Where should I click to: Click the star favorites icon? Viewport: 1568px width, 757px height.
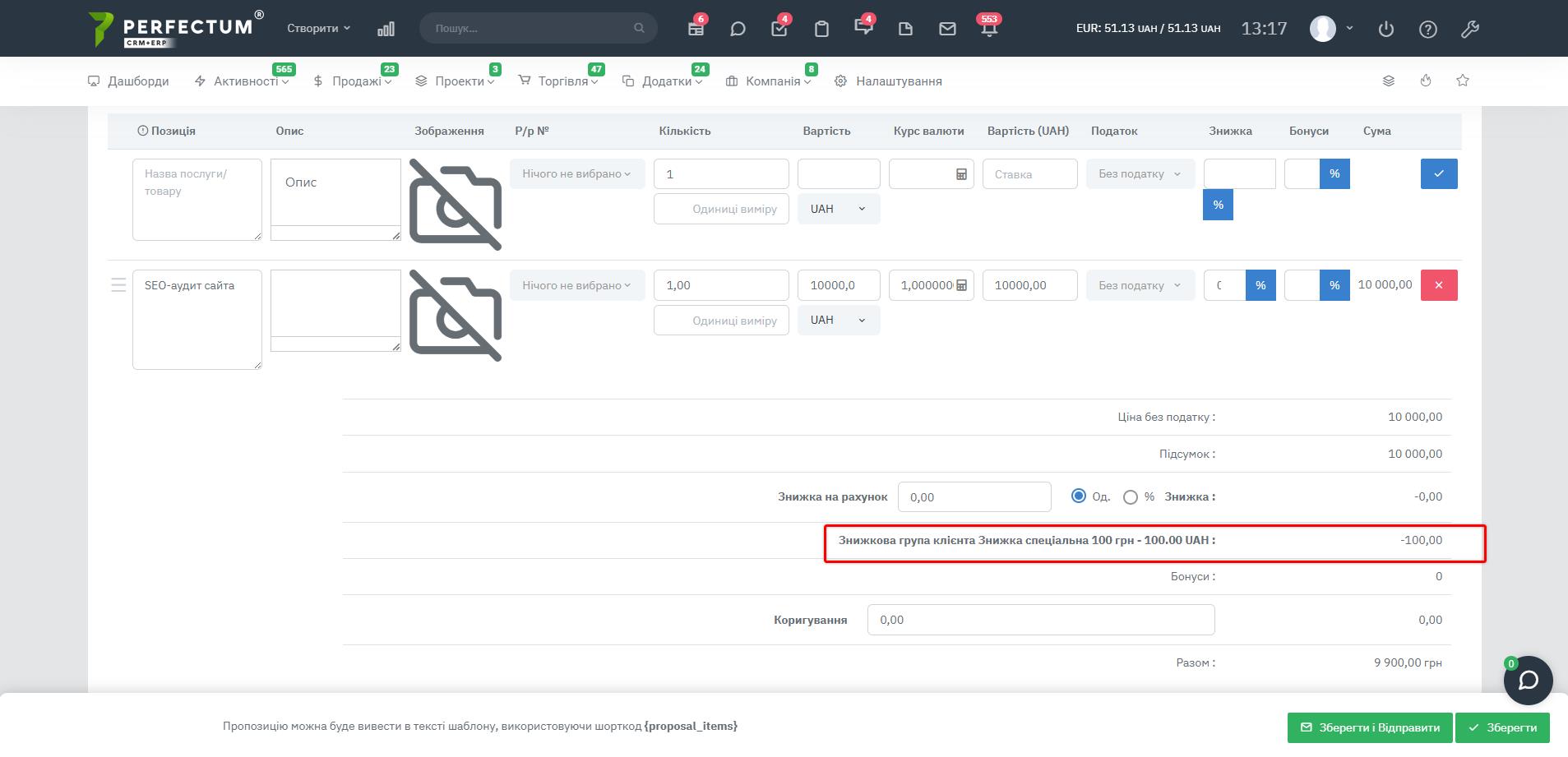[1462, 81]
